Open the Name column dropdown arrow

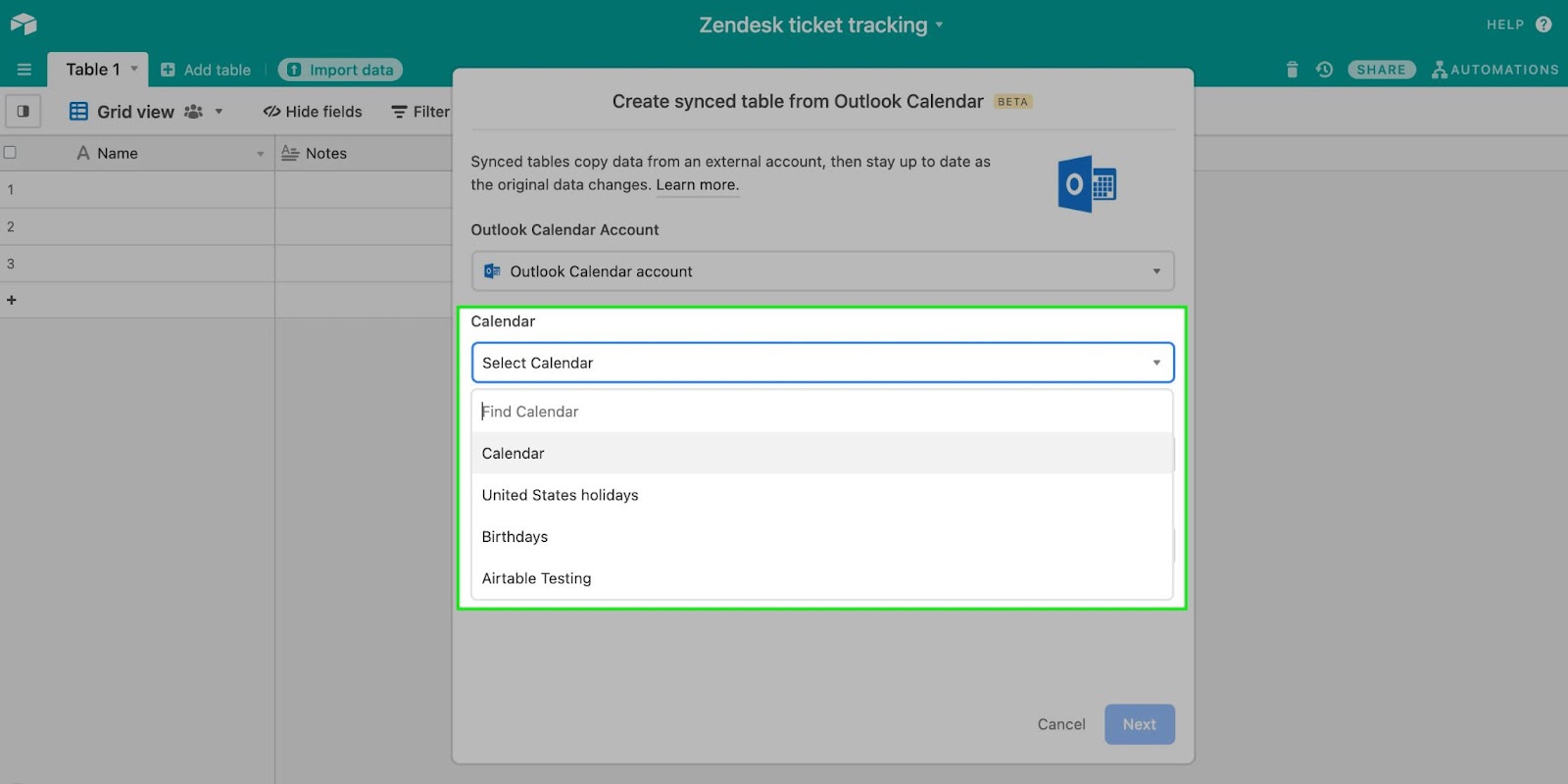pyautogui.click(x=261, y=154)
